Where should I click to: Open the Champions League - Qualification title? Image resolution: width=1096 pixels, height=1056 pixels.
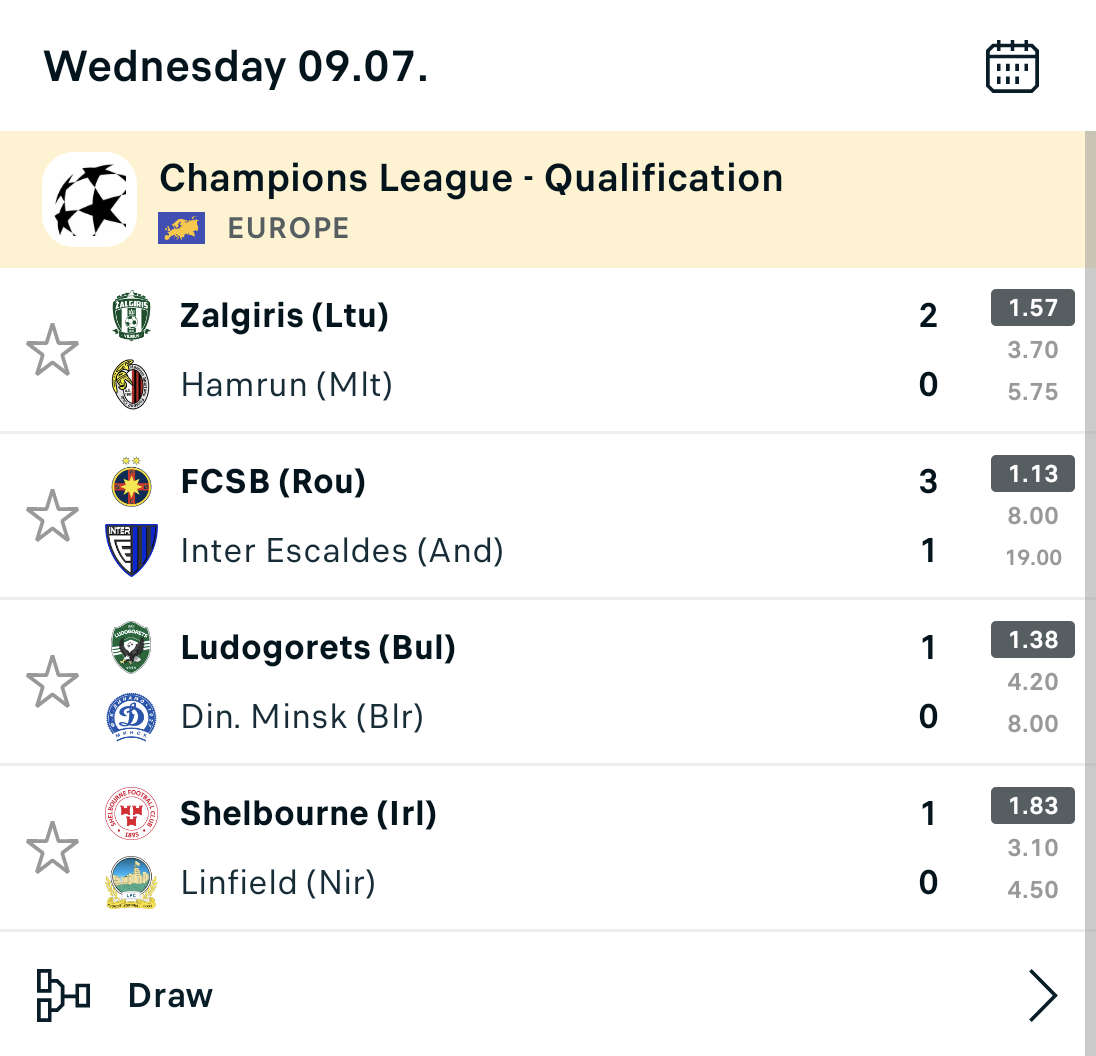[x=471, y=178]
